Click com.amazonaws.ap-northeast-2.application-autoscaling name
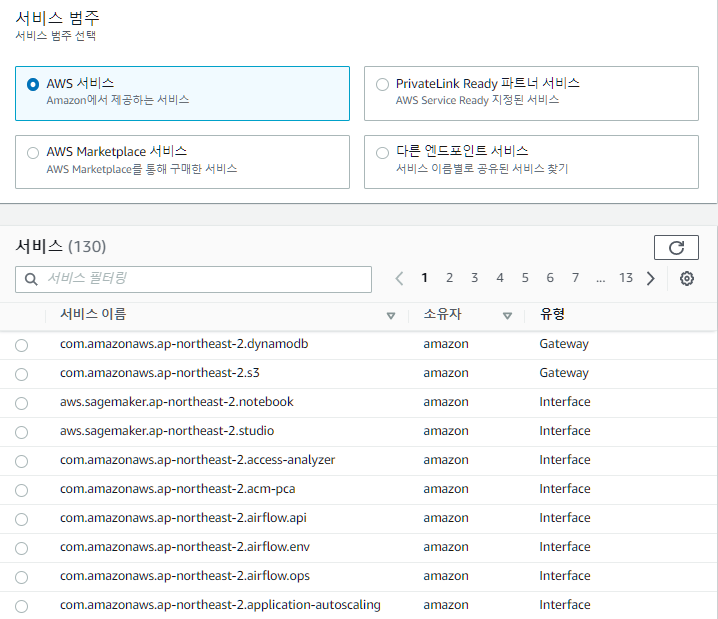This screenshot has width=718, height=619. [220, 605]
